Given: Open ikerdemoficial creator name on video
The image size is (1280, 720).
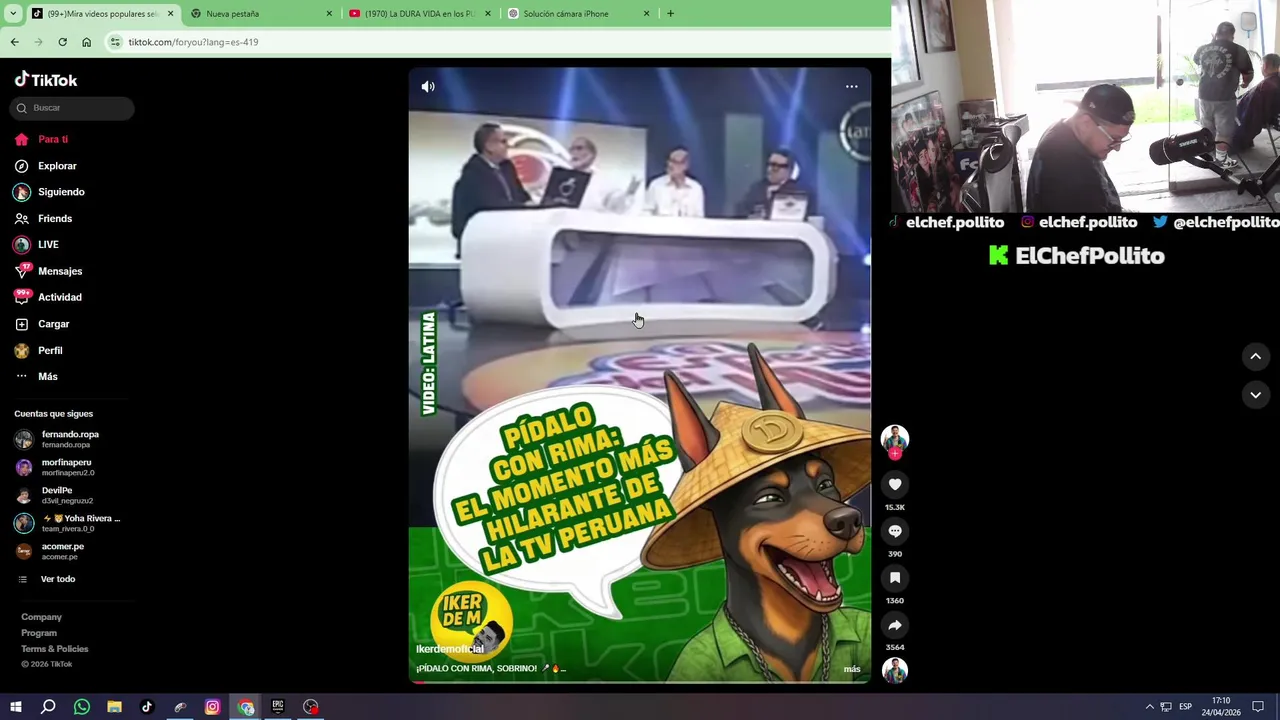Looking at the screenshot, I should [450, 649].
